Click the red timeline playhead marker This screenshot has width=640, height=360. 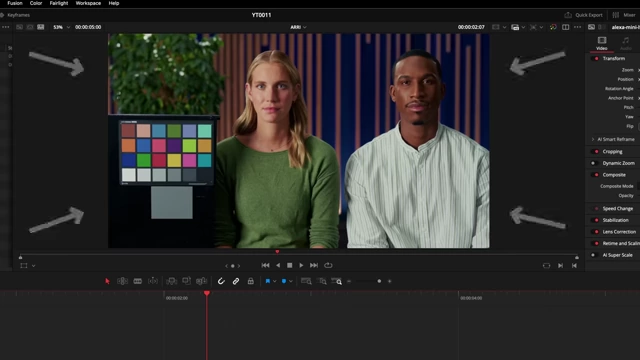[x=207, y=293]
